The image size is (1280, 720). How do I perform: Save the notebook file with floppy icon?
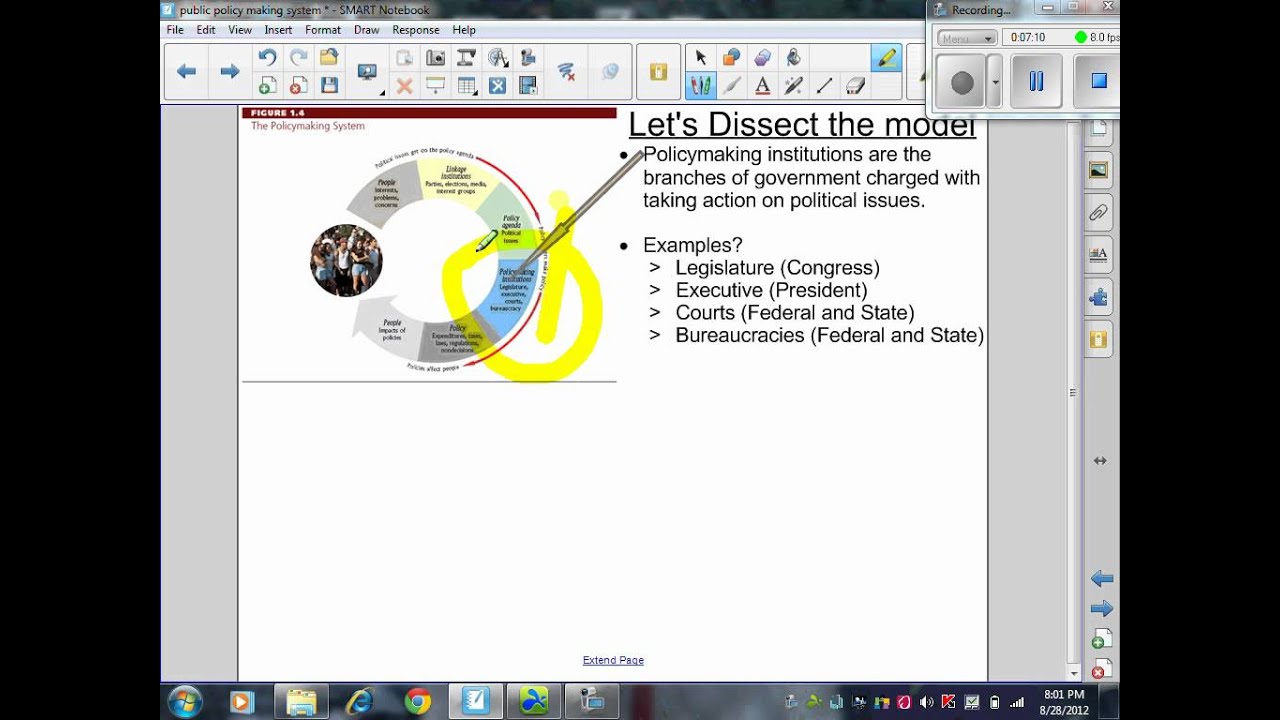pyautogui.click(x=329, y=86)
